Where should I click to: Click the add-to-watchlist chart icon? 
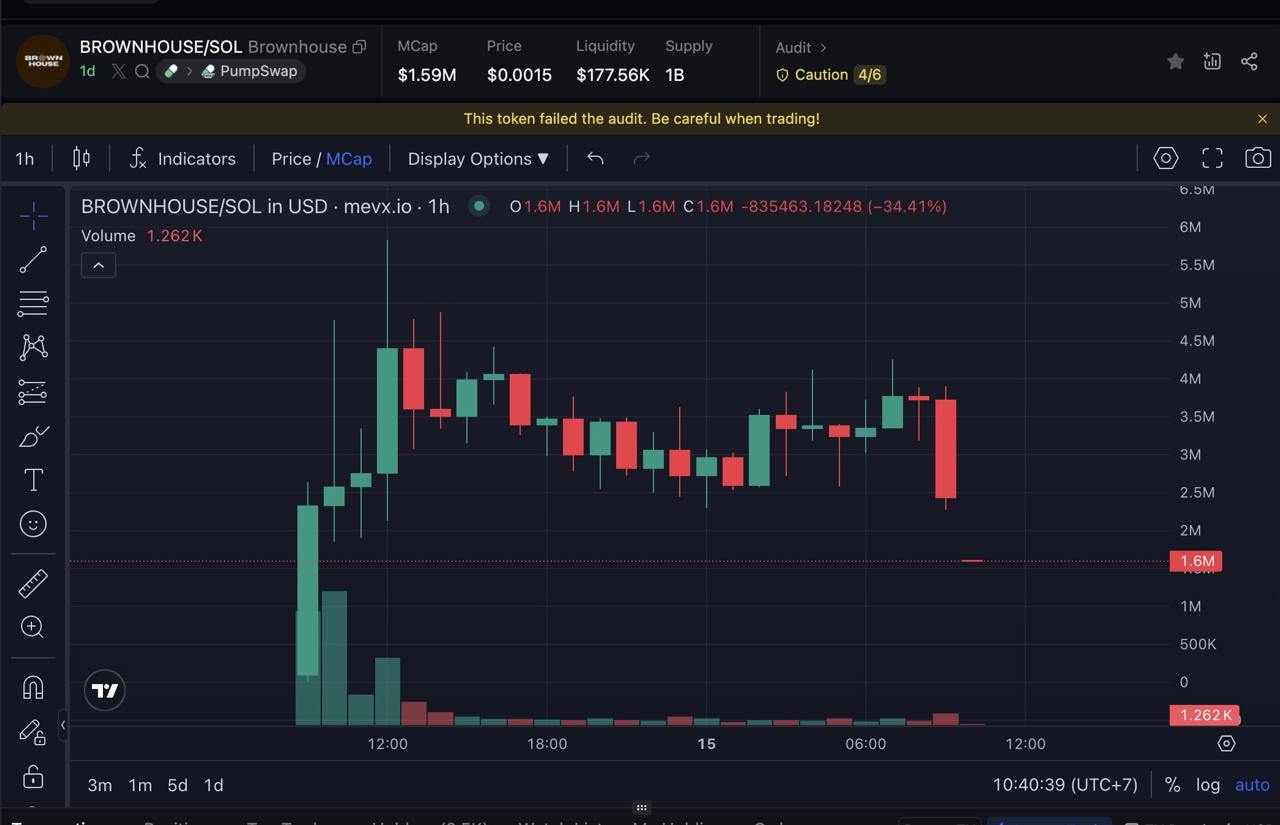point(1212,61)
